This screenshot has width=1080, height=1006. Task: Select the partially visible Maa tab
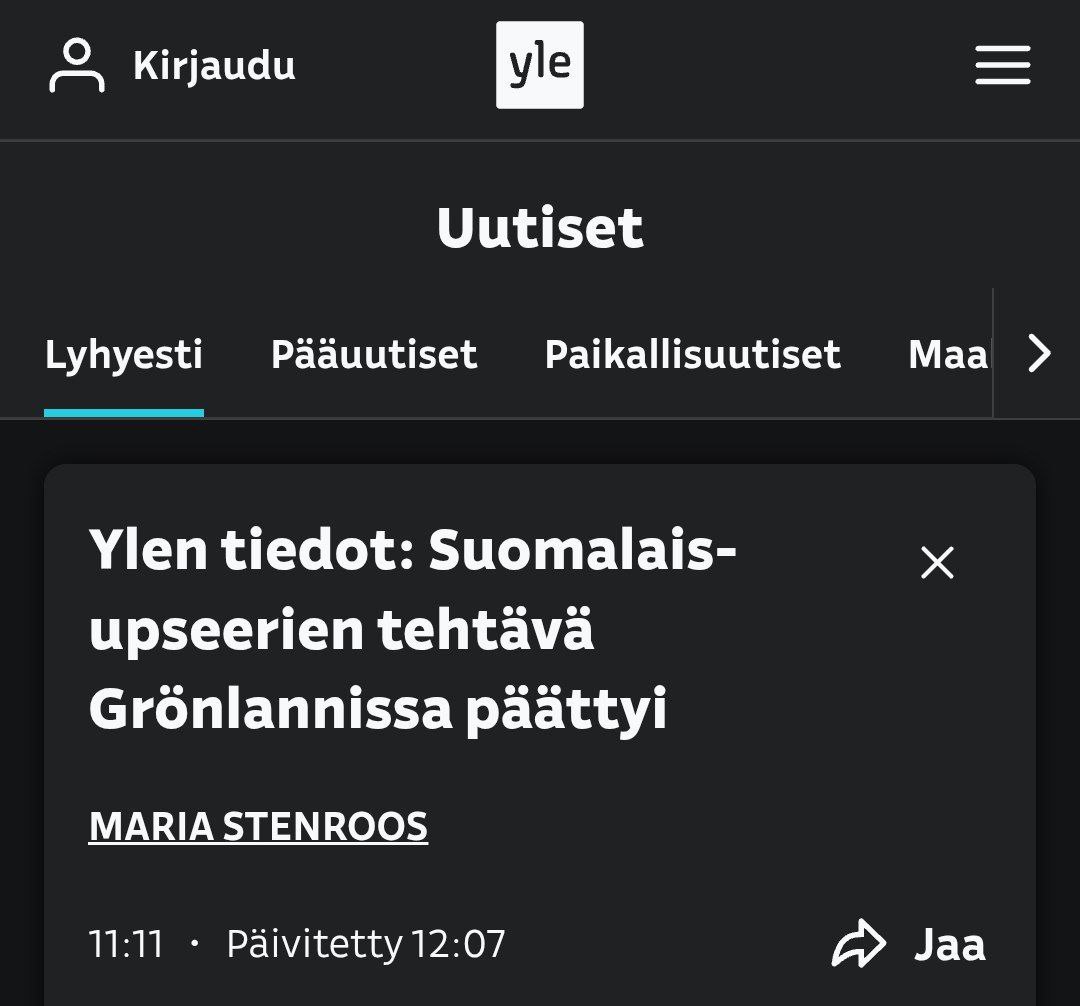[x=946, y=355]
